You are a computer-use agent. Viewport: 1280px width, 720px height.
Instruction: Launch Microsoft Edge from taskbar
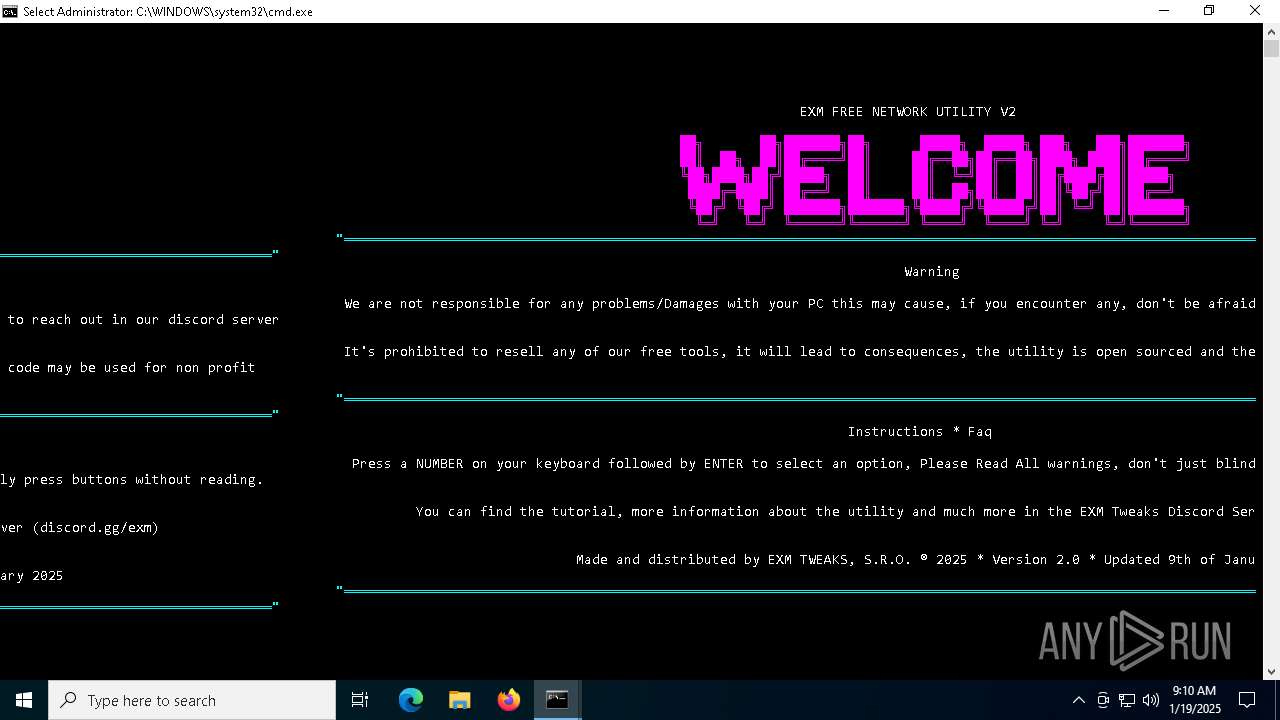point(411,700)
